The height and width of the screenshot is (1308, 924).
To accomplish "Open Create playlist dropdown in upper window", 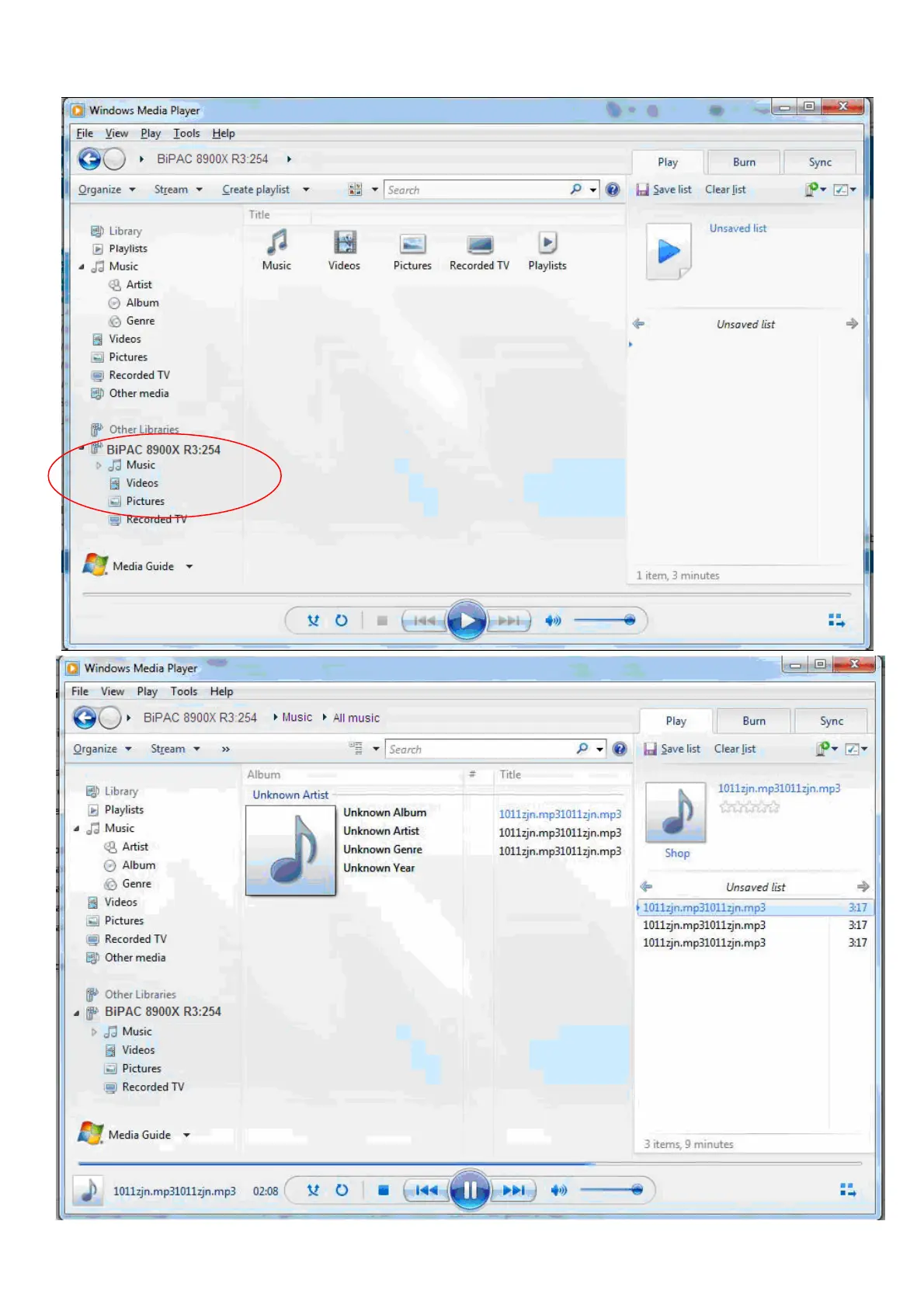I will (x=266, y=190).
